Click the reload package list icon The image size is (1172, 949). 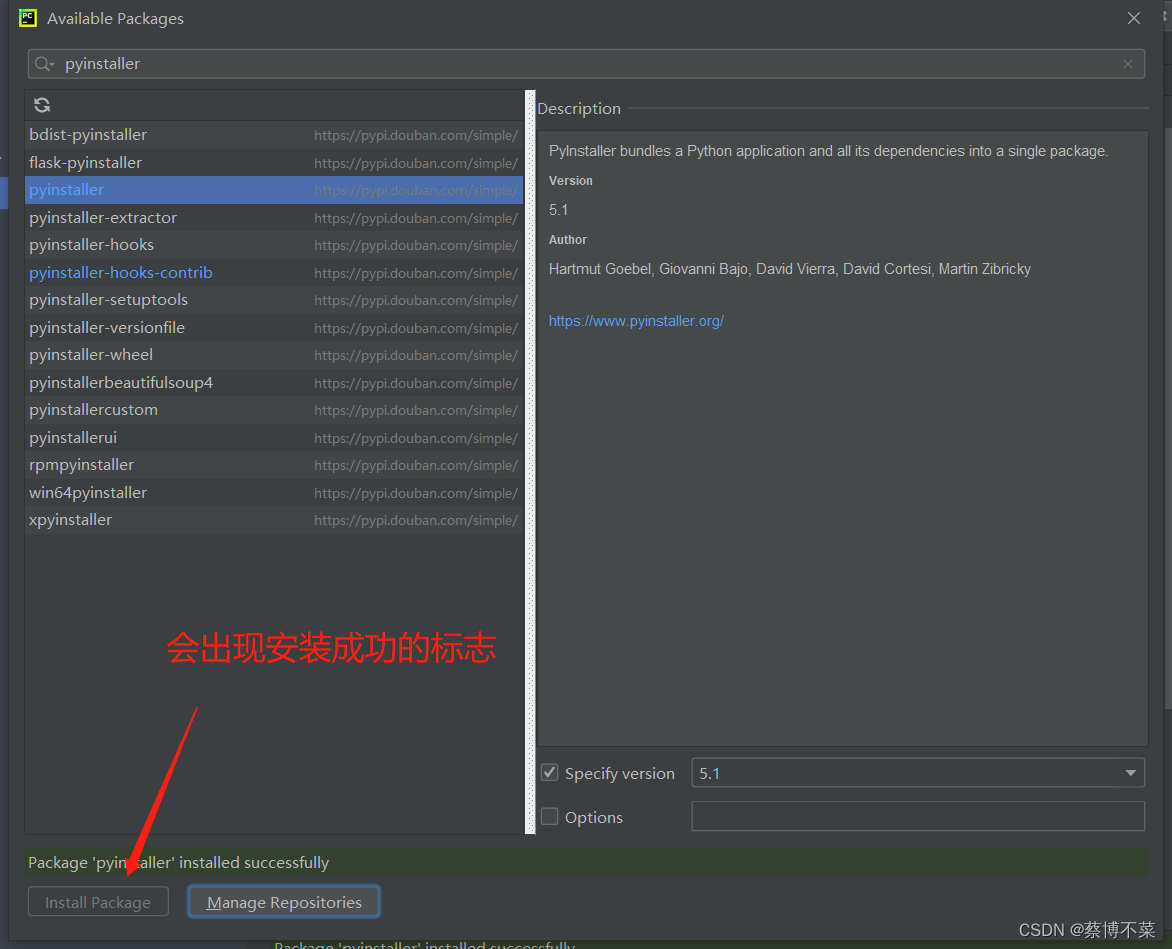point(42,105)
